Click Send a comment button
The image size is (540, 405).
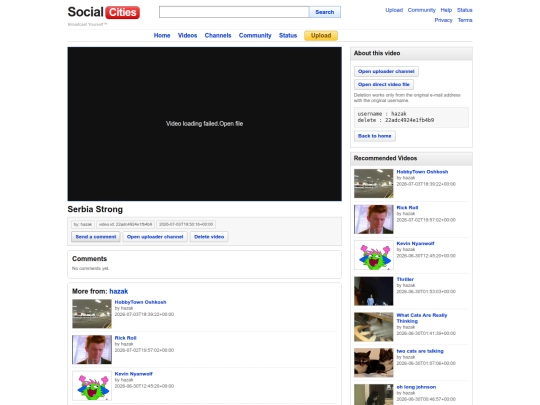(96, 237)
